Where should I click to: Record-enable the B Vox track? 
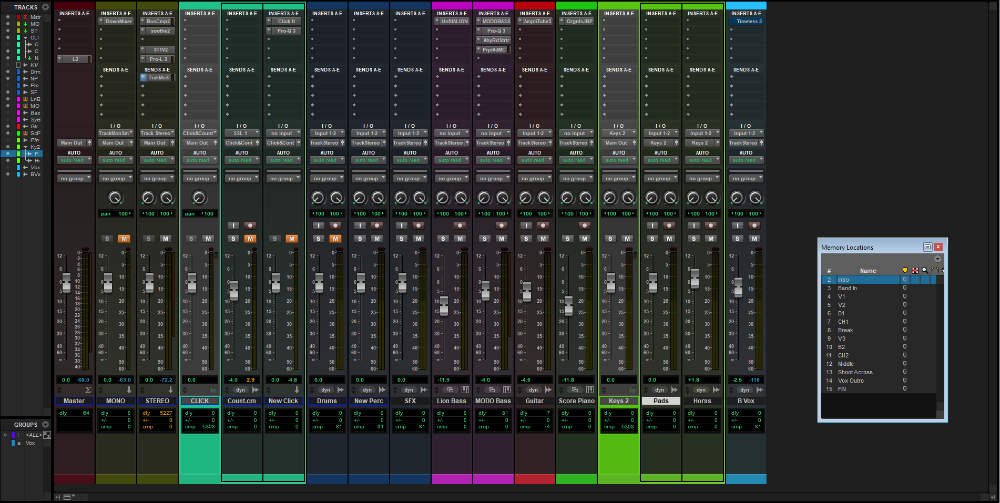point(755,225)
